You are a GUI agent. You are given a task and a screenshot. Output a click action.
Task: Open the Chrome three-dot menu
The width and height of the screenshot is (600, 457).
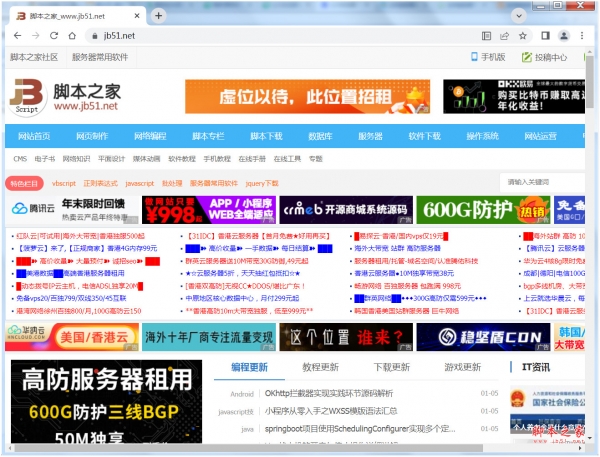pos(582,36)
